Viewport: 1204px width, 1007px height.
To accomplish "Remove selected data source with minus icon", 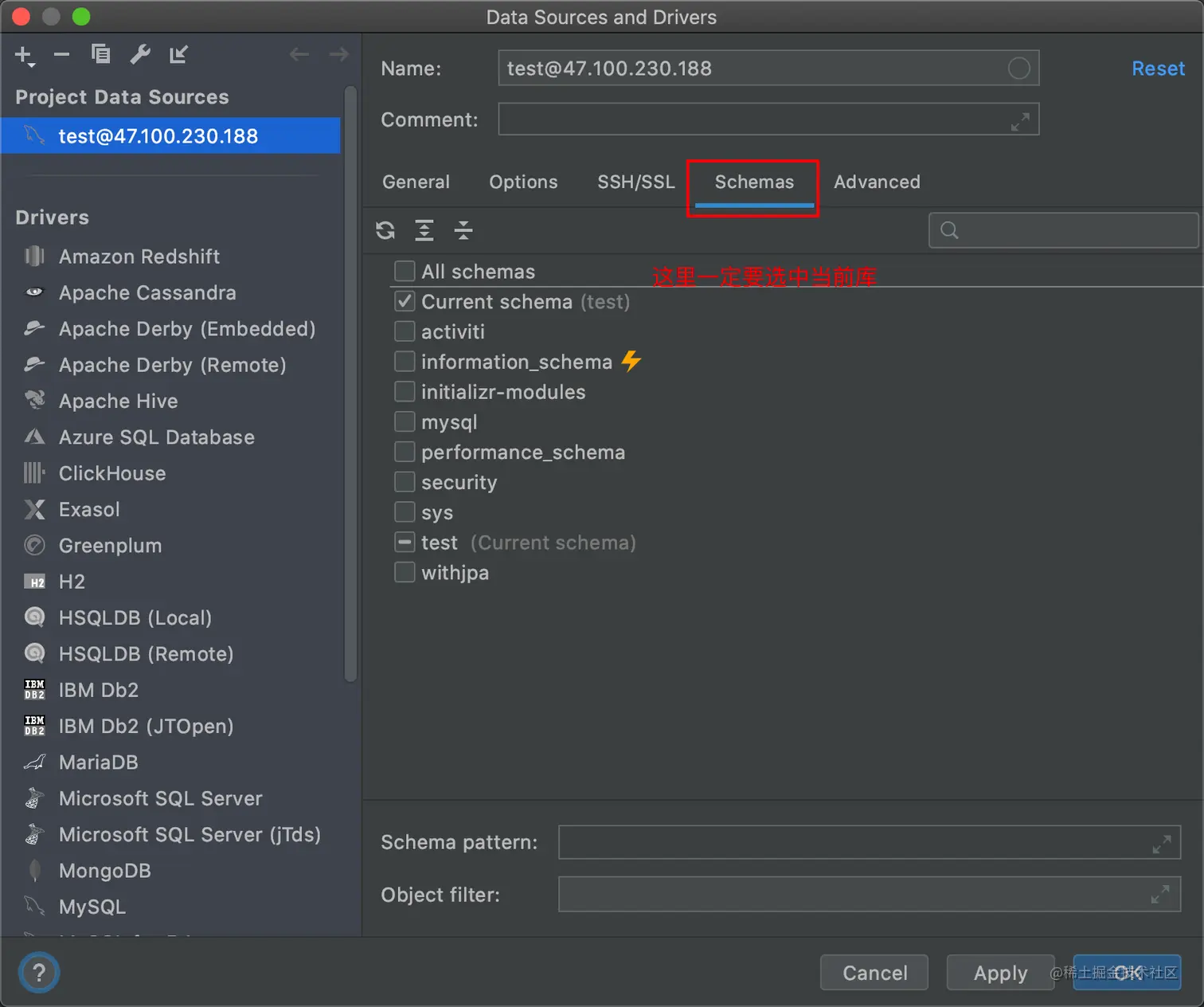I will [x=61, y=55].
